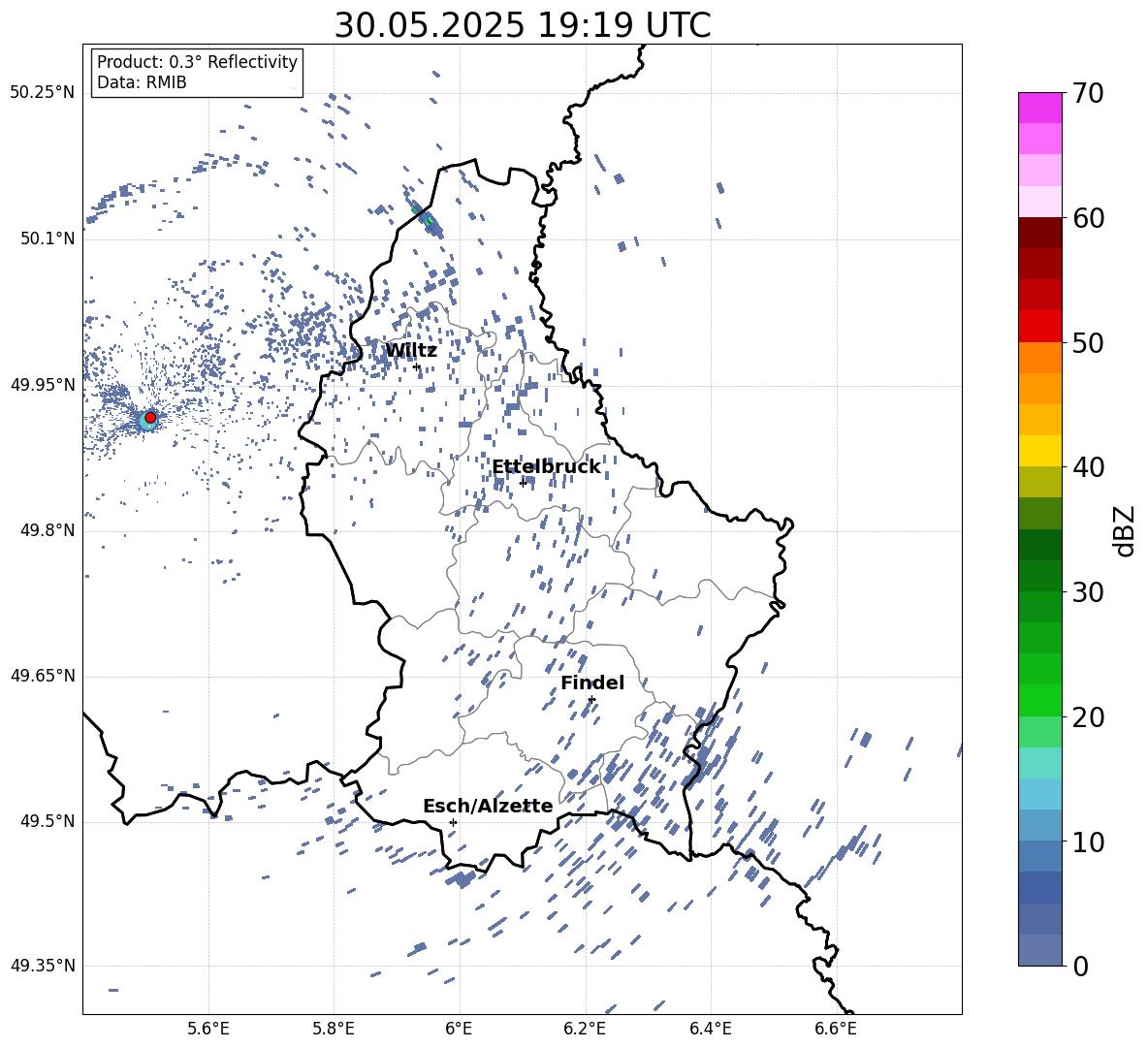Click the dBZ colorbar axis label
This screenshot has width=1148, height=1048.
click(x=1126, y=530)
